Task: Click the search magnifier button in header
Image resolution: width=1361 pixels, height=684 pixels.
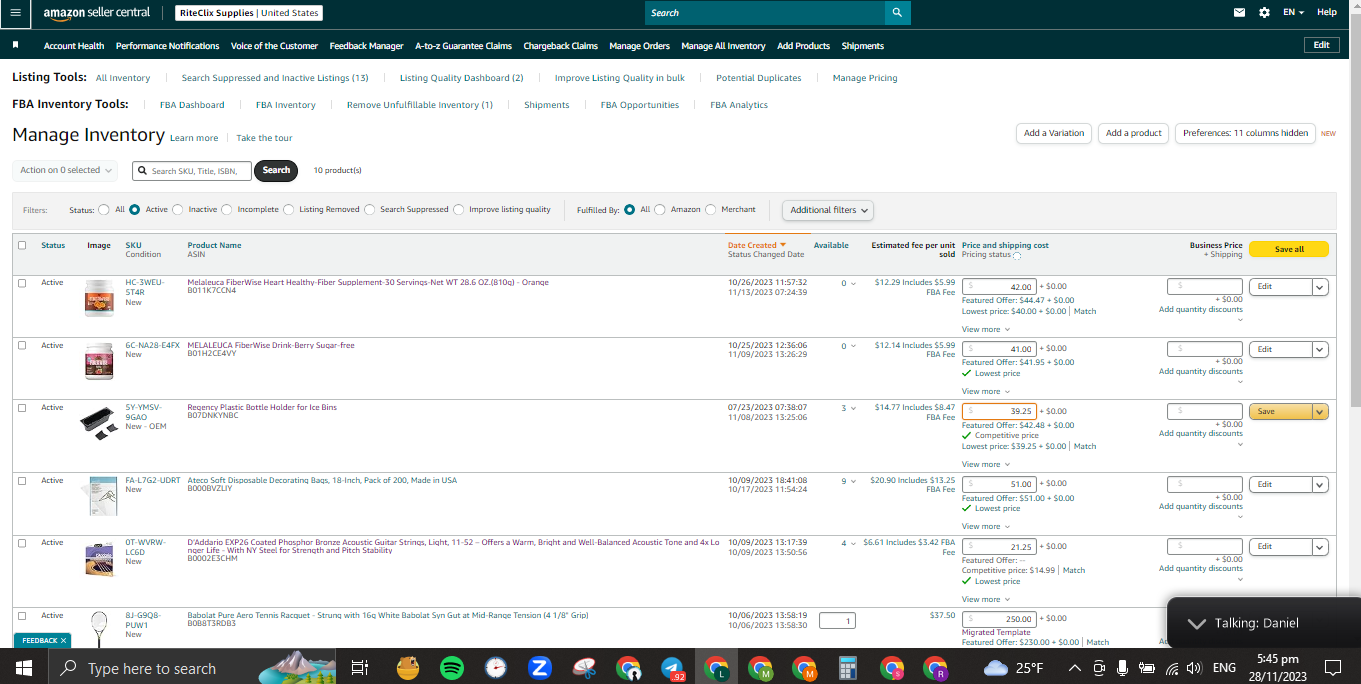Action: pyautogui.click(x=898, y=12)
